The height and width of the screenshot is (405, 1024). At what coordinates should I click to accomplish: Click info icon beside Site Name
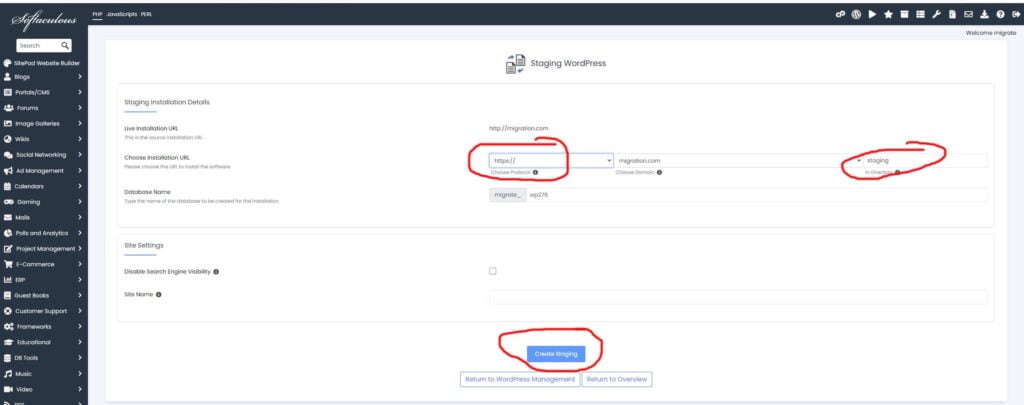pyautogui.click(x=159, y=295)
